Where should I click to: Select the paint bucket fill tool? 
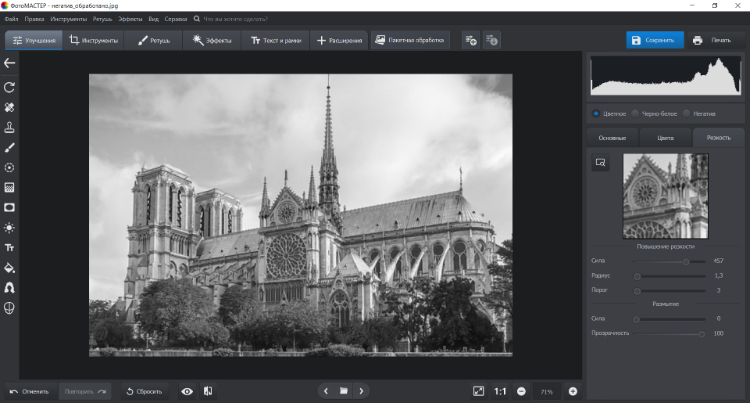tap(9, 267)
